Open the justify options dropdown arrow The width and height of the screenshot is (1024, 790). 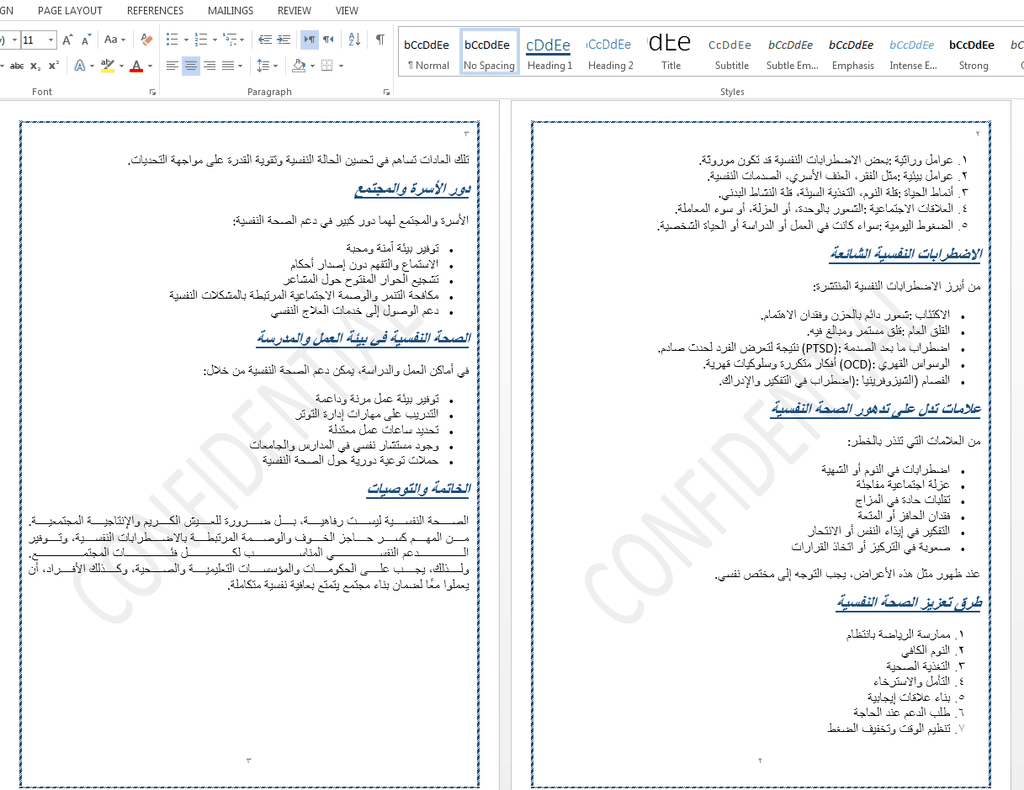click(240, 65)
